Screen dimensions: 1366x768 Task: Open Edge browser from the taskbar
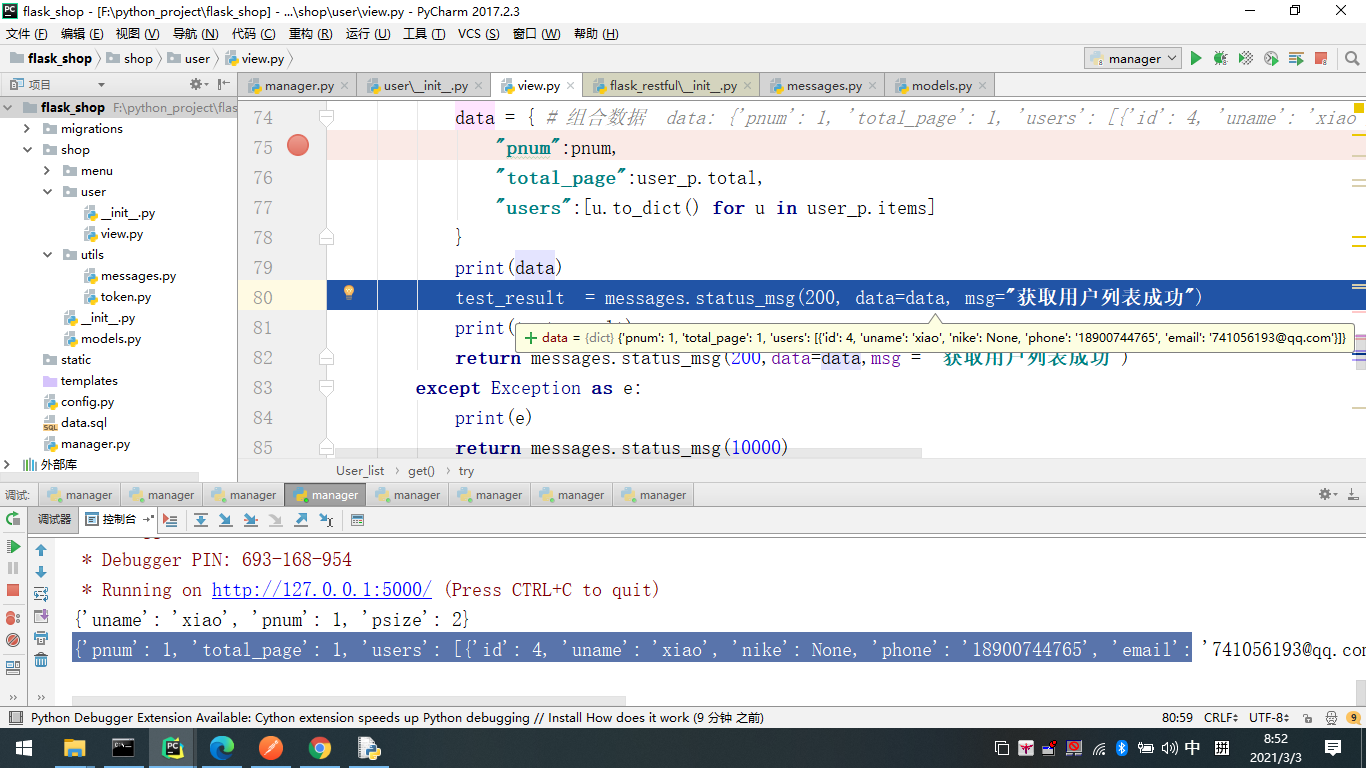pyautogui.click(x=222, y=748)
